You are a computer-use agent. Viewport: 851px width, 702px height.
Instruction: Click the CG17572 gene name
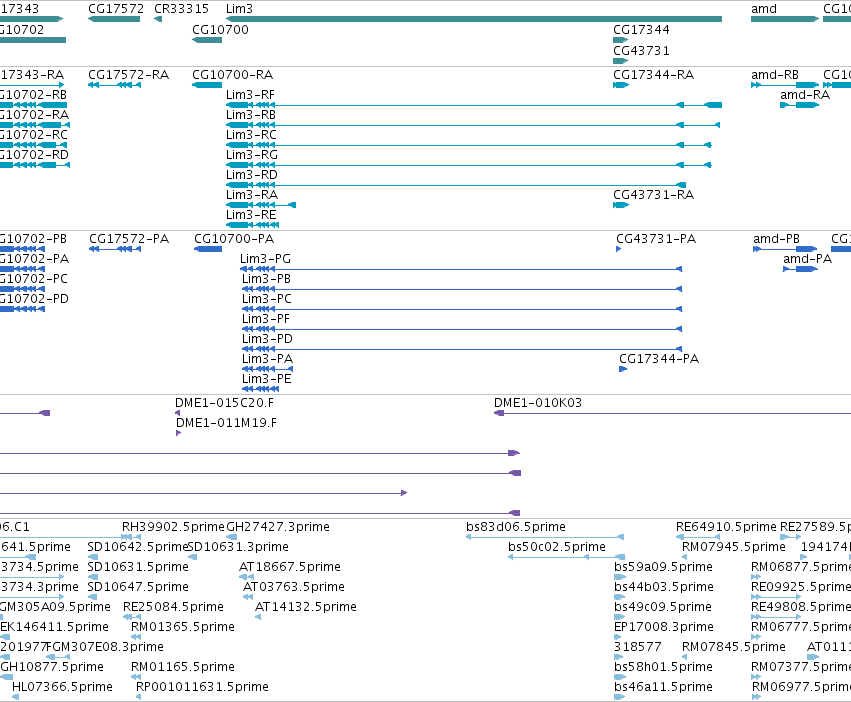(116, 9)
